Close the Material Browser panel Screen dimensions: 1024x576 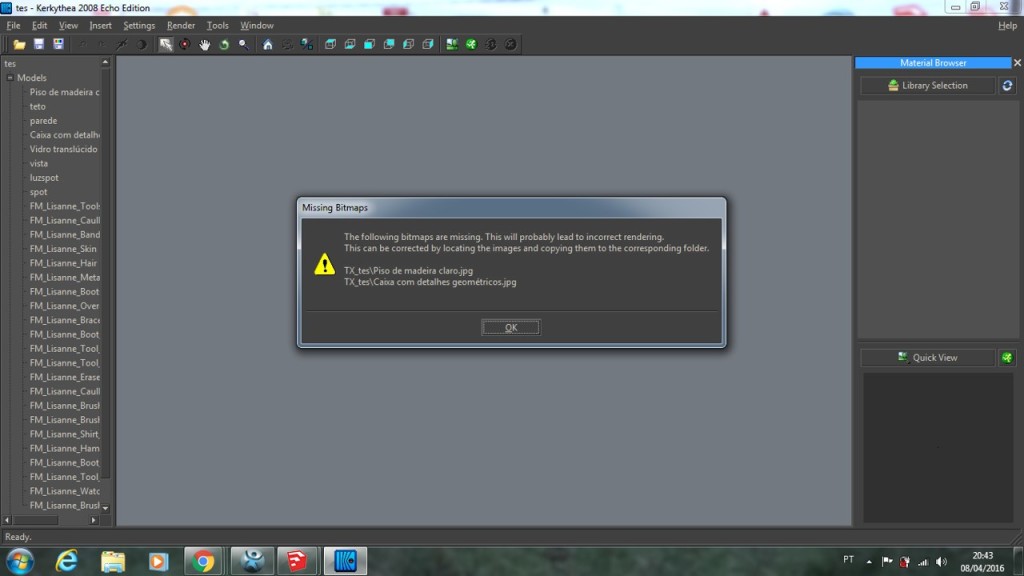1017,63
